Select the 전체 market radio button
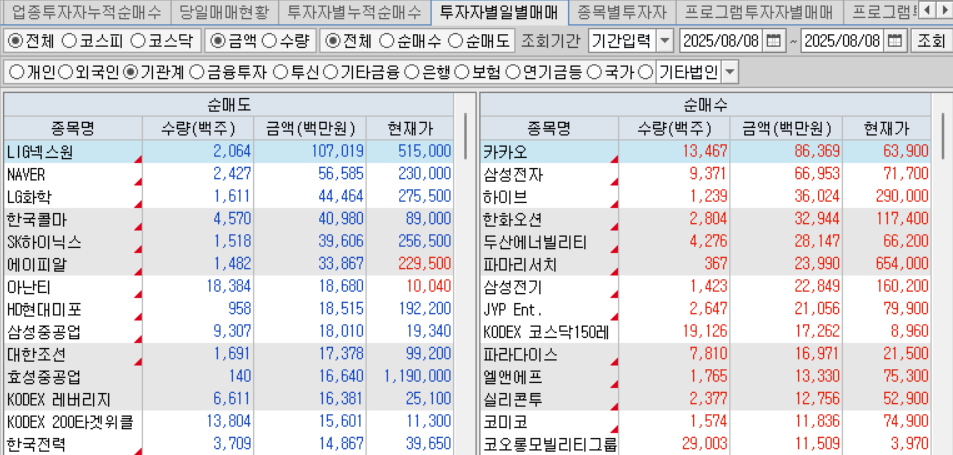Viewport: 953px width, 455px height. pyautogui.click(x=16, y=41)
